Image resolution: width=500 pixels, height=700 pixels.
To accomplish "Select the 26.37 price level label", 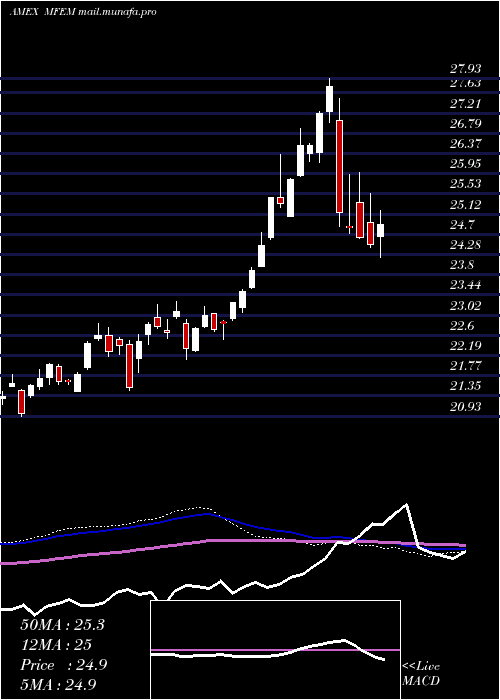I will [x=466, y=144].
